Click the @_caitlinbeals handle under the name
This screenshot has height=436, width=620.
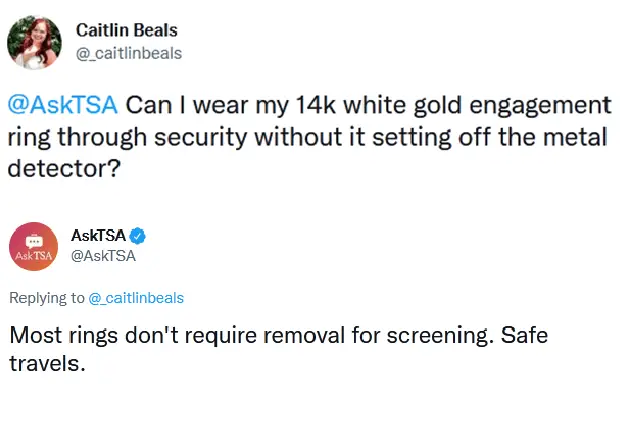coord(129,53)
